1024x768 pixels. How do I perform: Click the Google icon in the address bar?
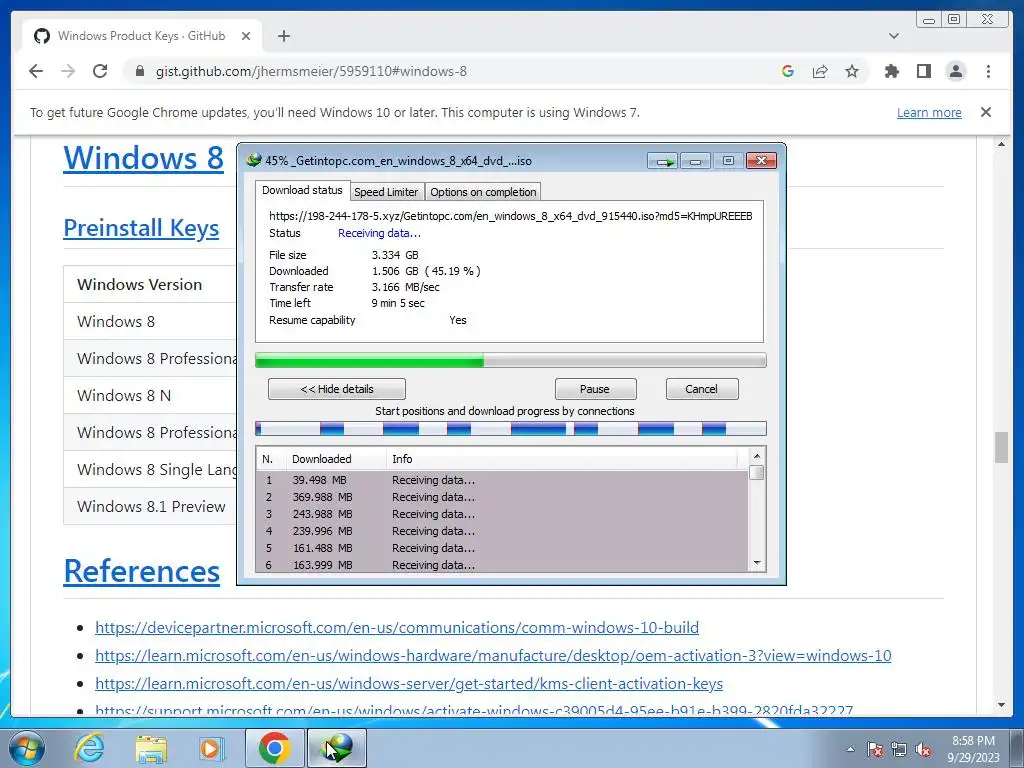pyautogui.click(x=788, y=71)
